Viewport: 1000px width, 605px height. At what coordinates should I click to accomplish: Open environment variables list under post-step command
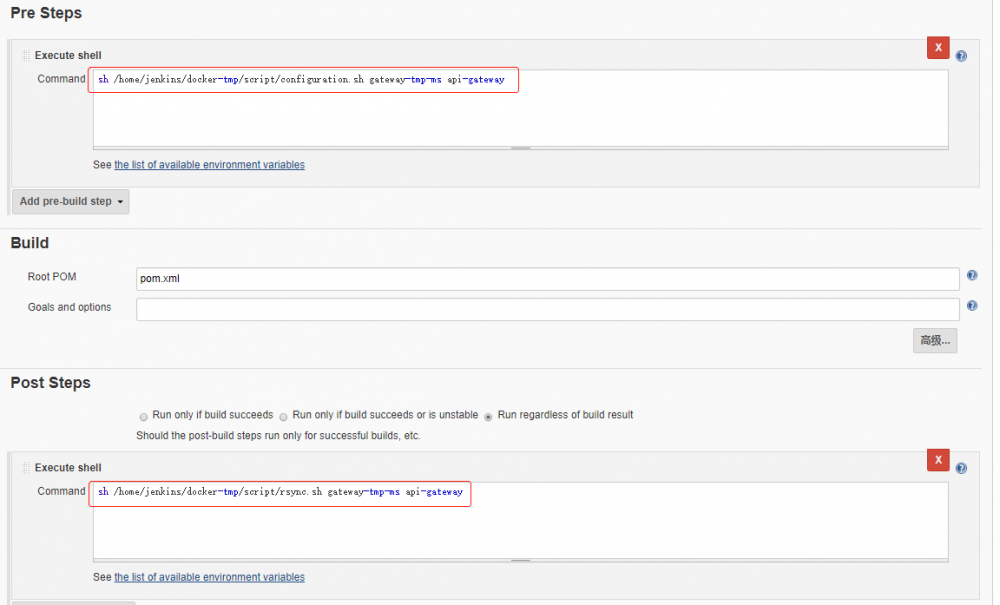(209, 577)
